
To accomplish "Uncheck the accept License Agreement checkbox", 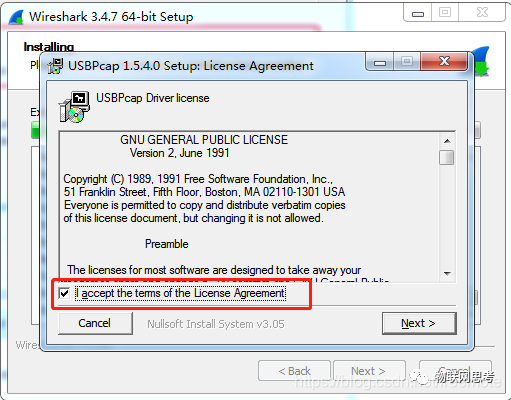I will [64, 293].
